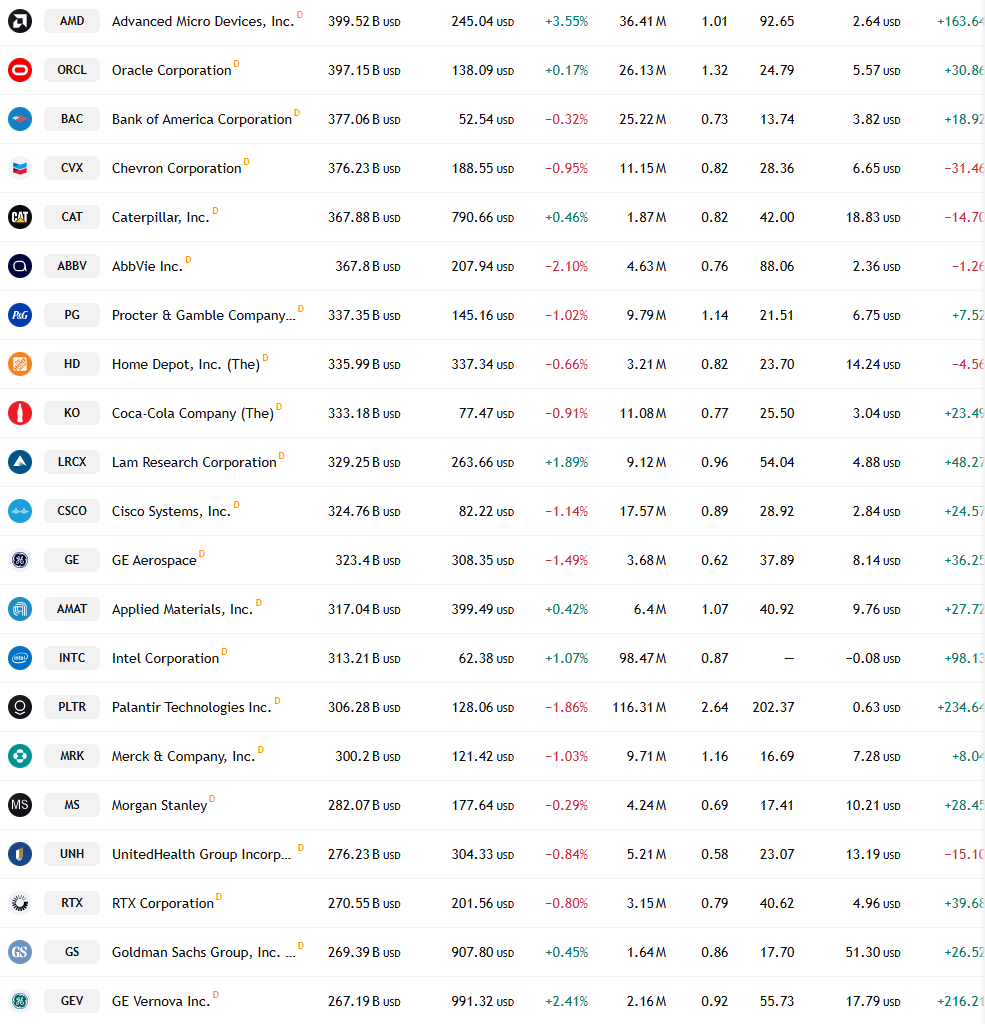Click Palantir P/E value 202.37
Image resolution: width=985 pixels, height=1024 pixels.
tap(773, 707)
